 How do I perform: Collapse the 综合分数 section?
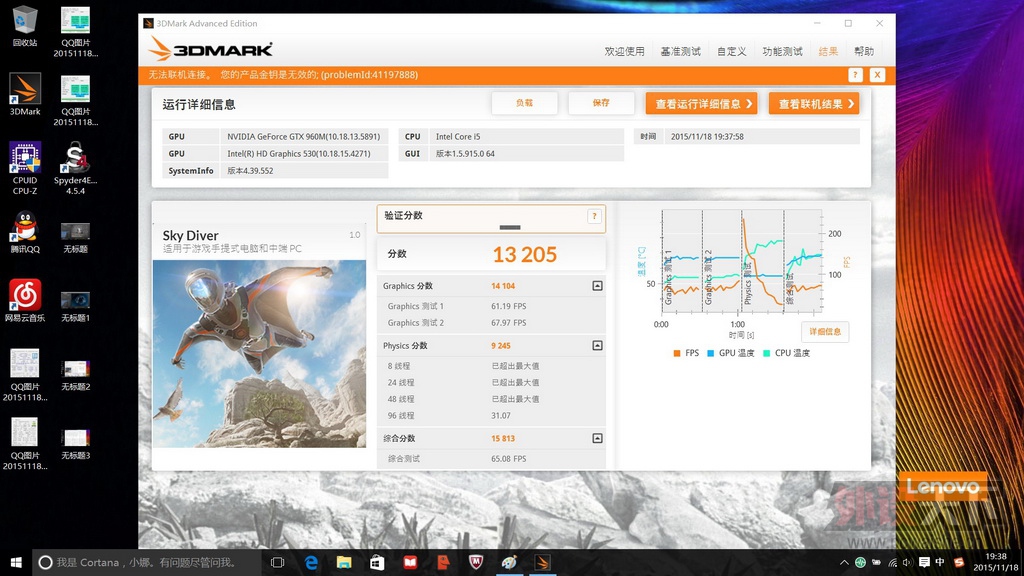tap(597, 438)
